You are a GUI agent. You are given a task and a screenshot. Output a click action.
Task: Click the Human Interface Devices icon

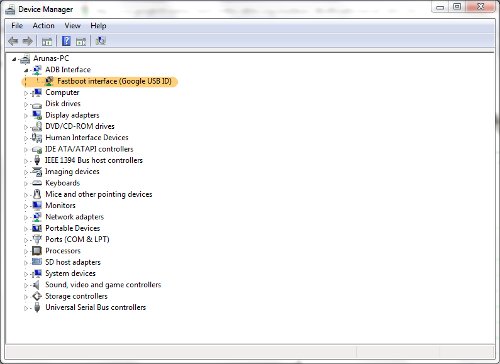37,137
